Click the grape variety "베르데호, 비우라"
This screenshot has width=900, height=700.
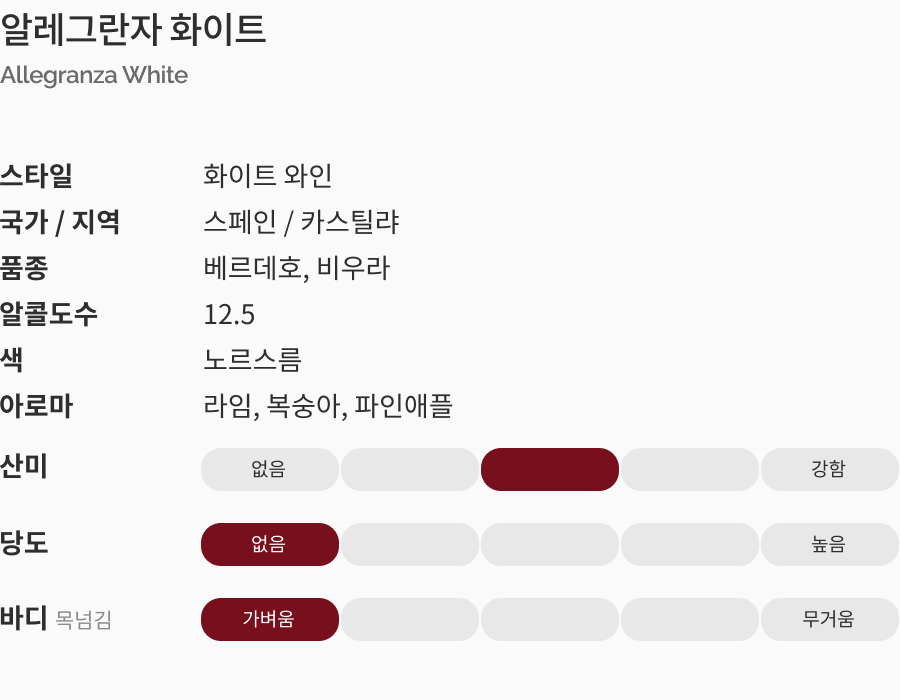pos(296,268)
